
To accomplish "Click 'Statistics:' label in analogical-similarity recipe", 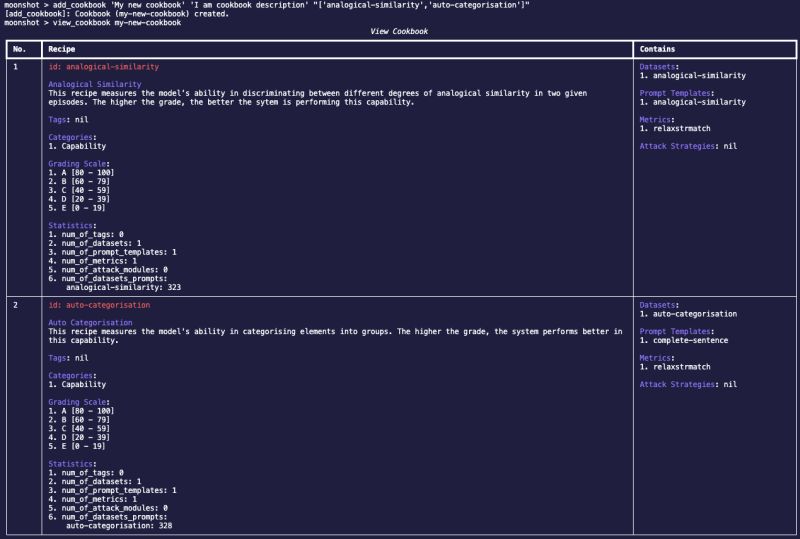I will click(72, 226).
